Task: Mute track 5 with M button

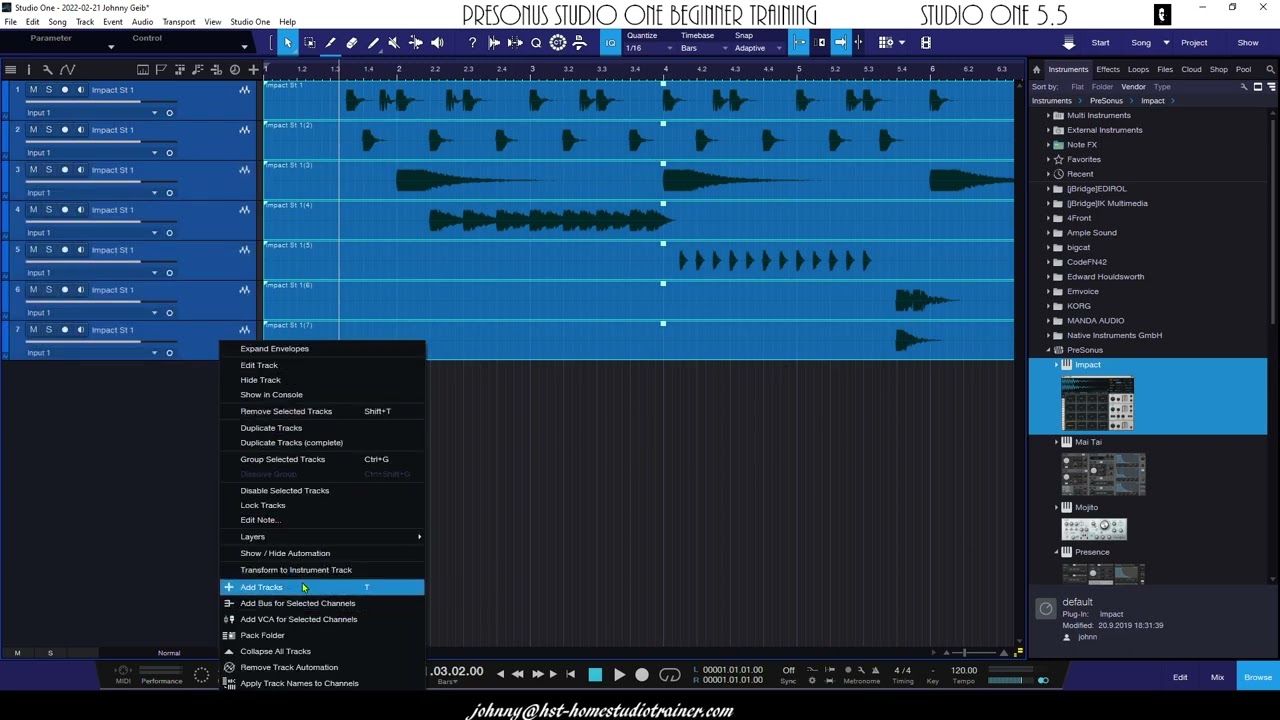Action: click(32, 250)
